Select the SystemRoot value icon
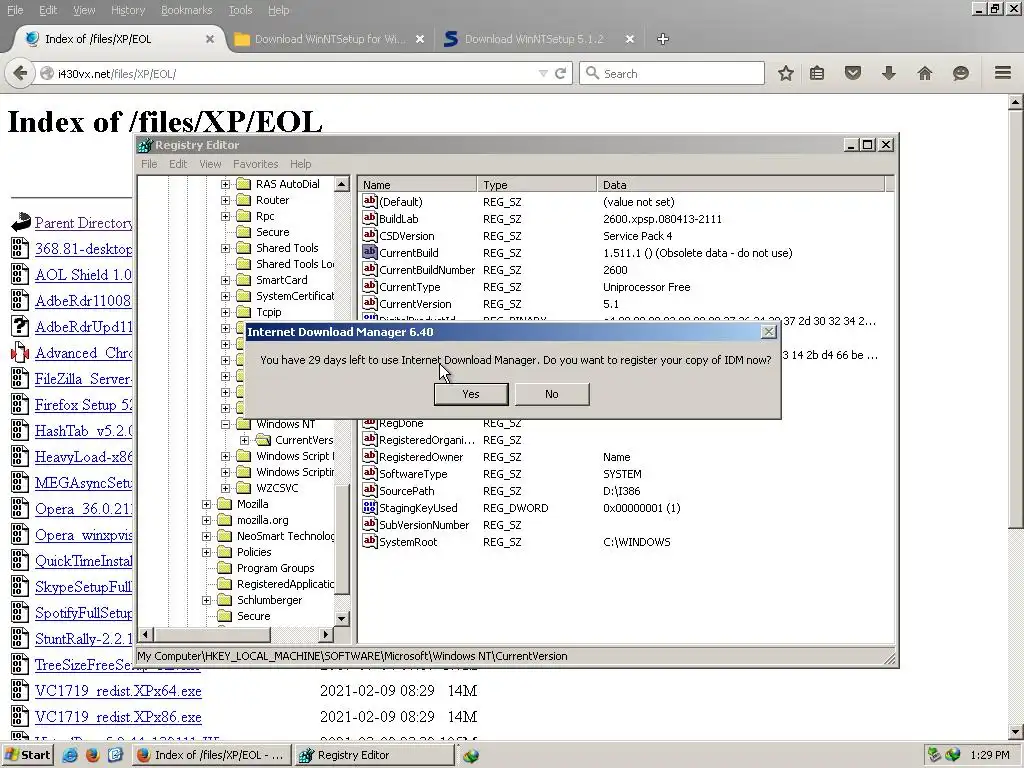This screenshot has height=768, width=1024. 370,541
